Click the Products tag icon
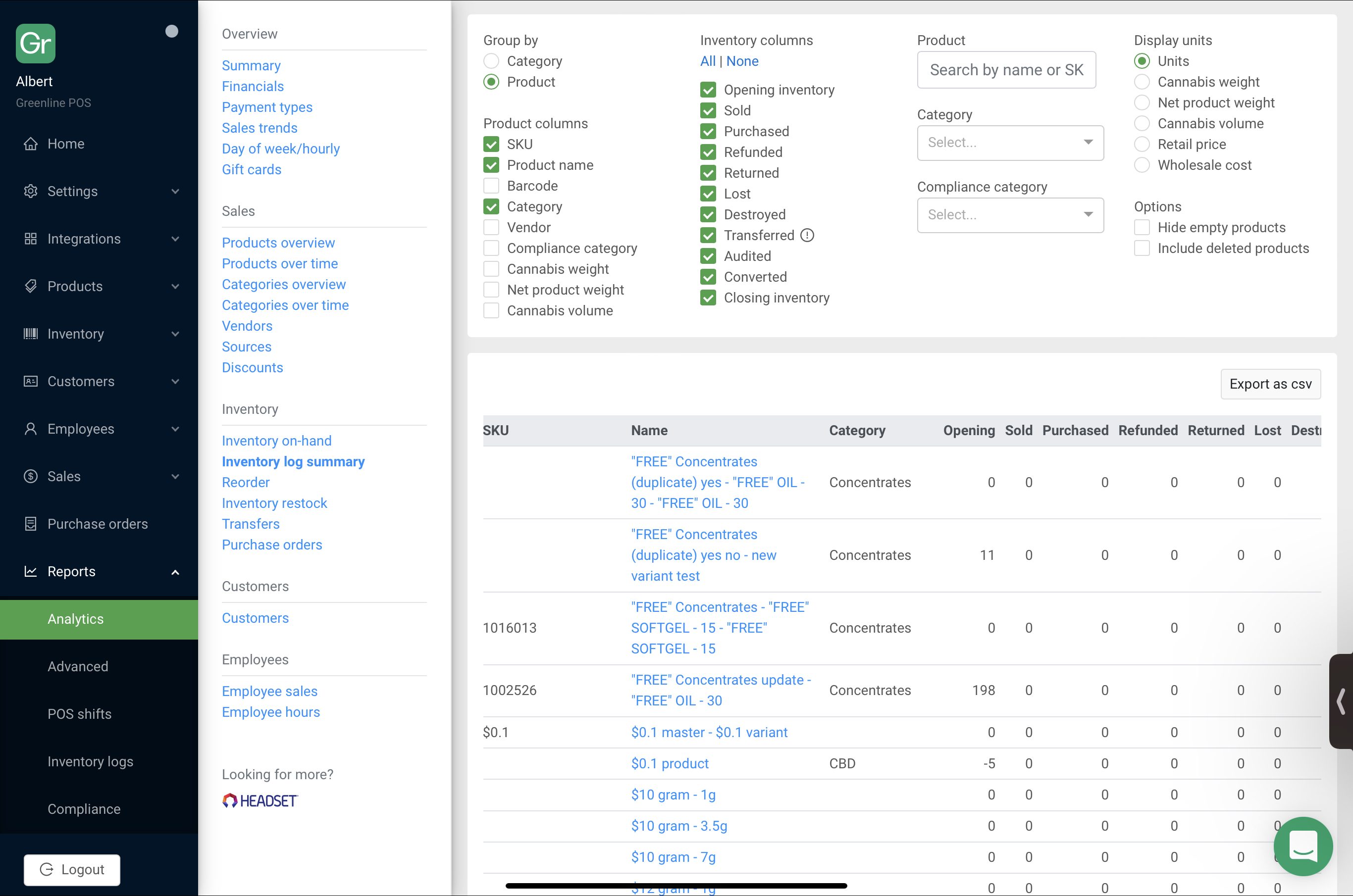The height and width of the screenshot is (896, 1353). tap(31, 286)
